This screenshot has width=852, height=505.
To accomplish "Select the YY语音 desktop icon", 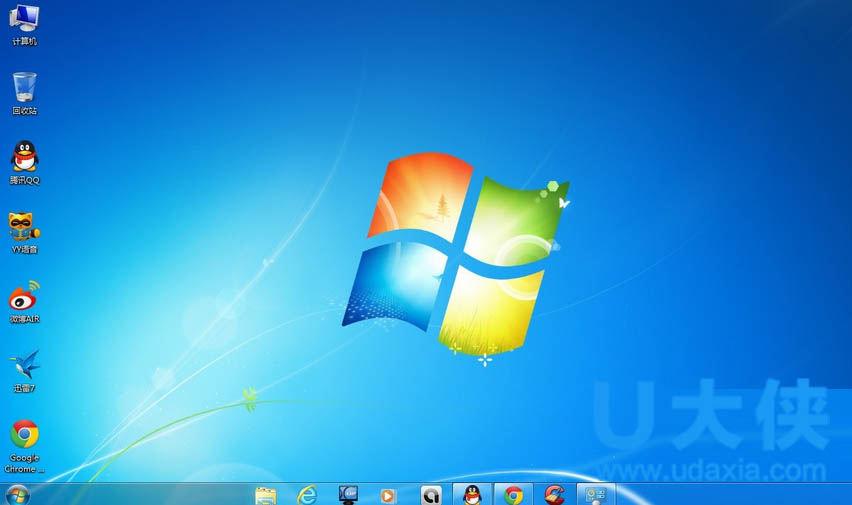I will tap(24, 232).
